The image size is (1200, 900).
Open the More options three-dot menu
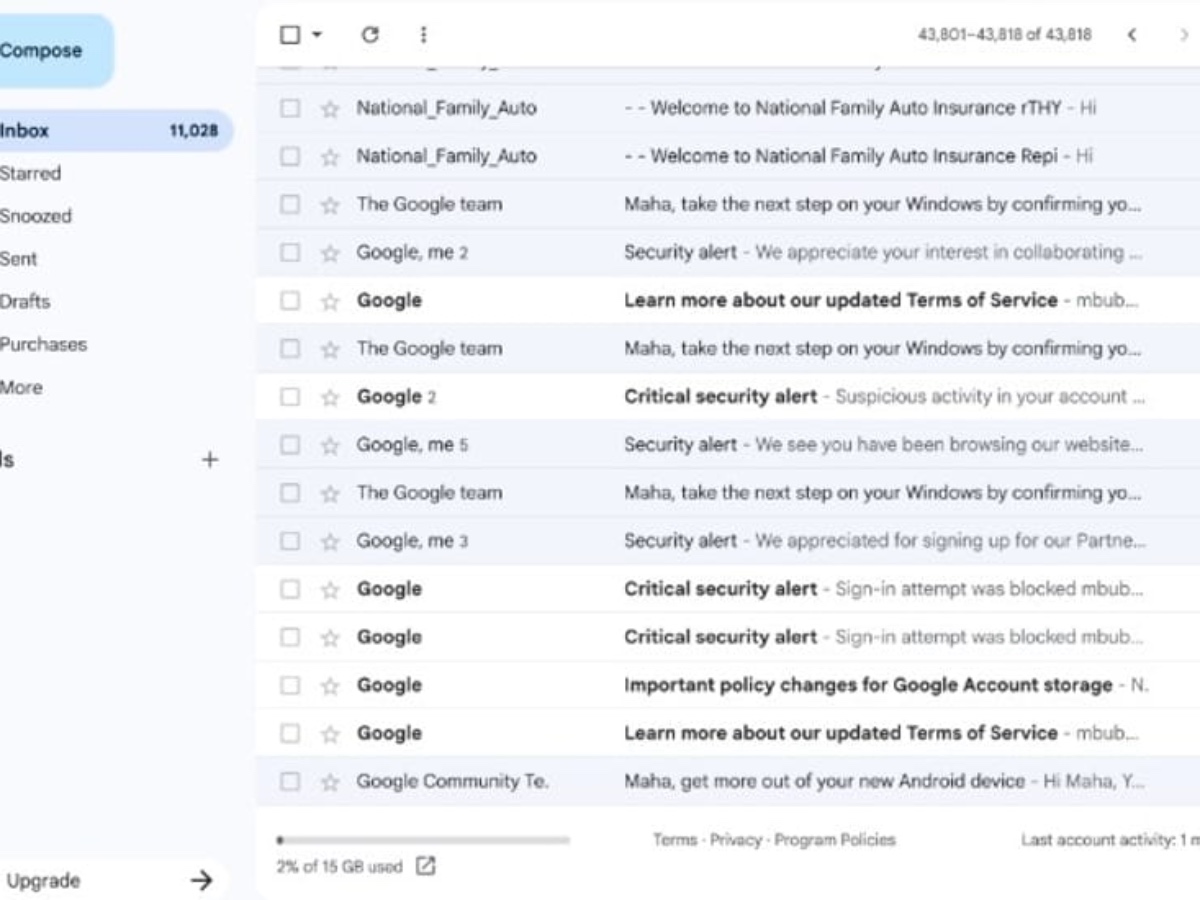point(423,35)
